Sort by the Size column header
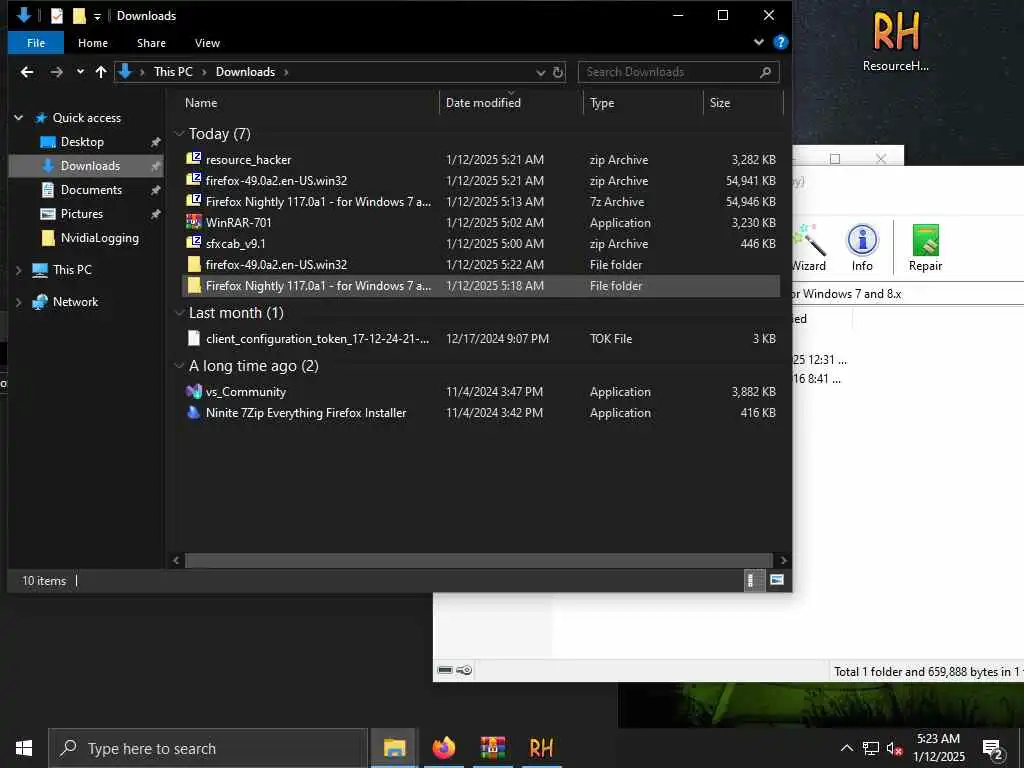Image resolution: width=1024 pixels, height=768 pixels. [x=720, y=103]
